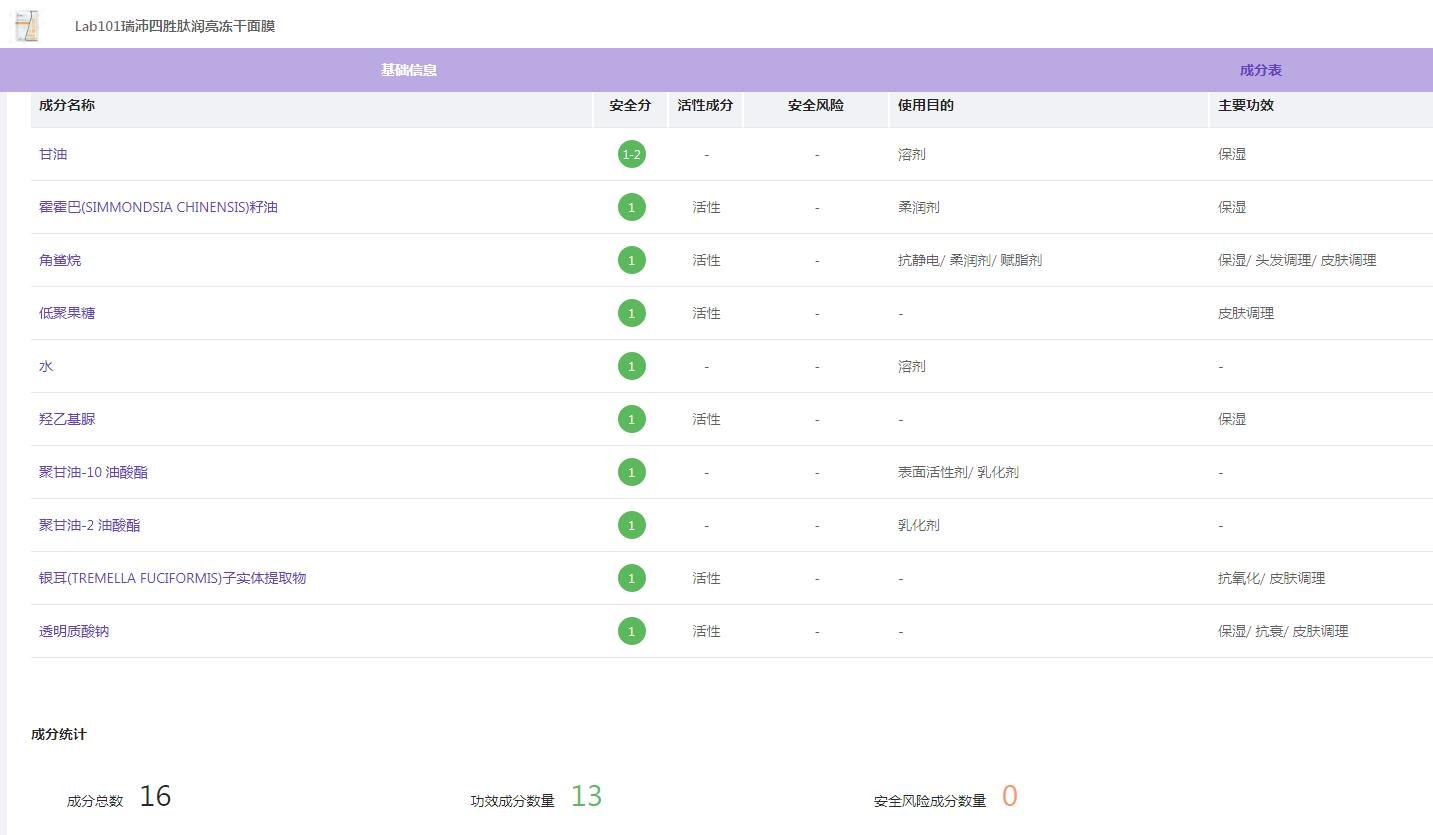Open the 银耳子实体提取物 ingredient link
1433x835 pixels.
coord(172,578)
